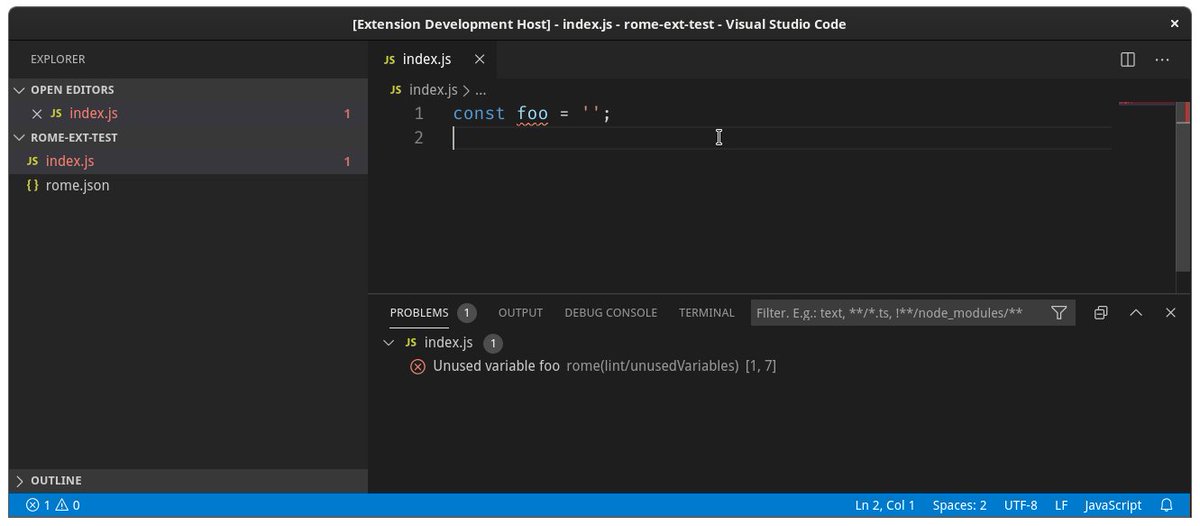
Task: Open the editor More Actions menu
Action: 1162,60
